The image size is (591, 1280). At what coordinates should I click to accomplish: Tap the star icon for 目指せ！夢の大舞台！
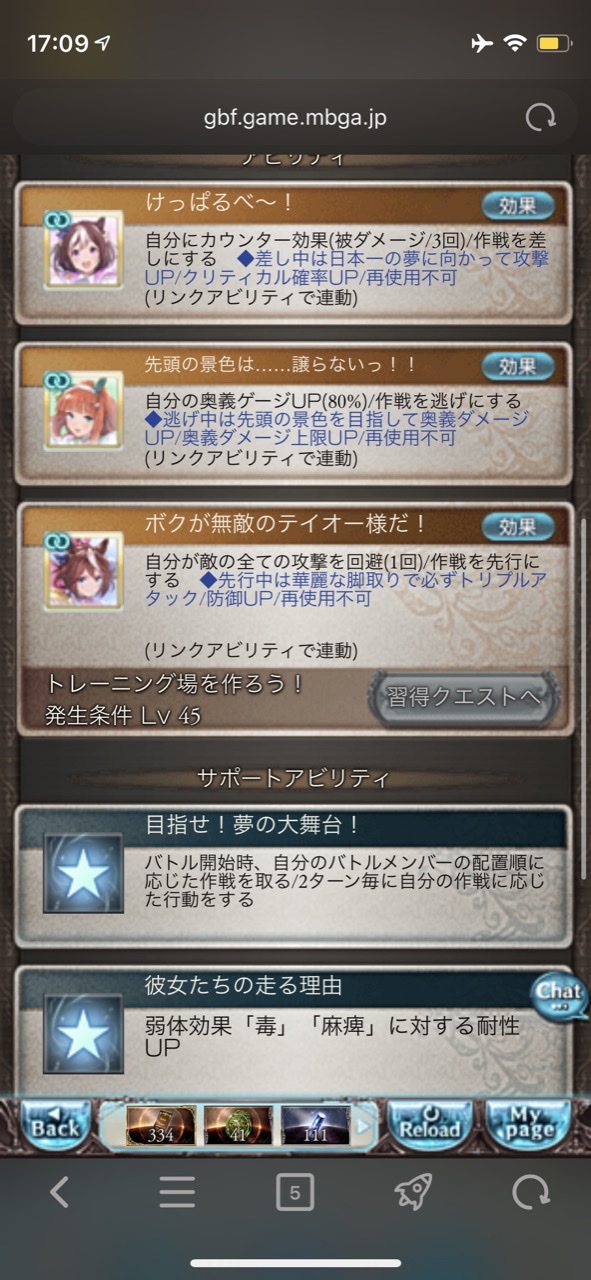83,873
